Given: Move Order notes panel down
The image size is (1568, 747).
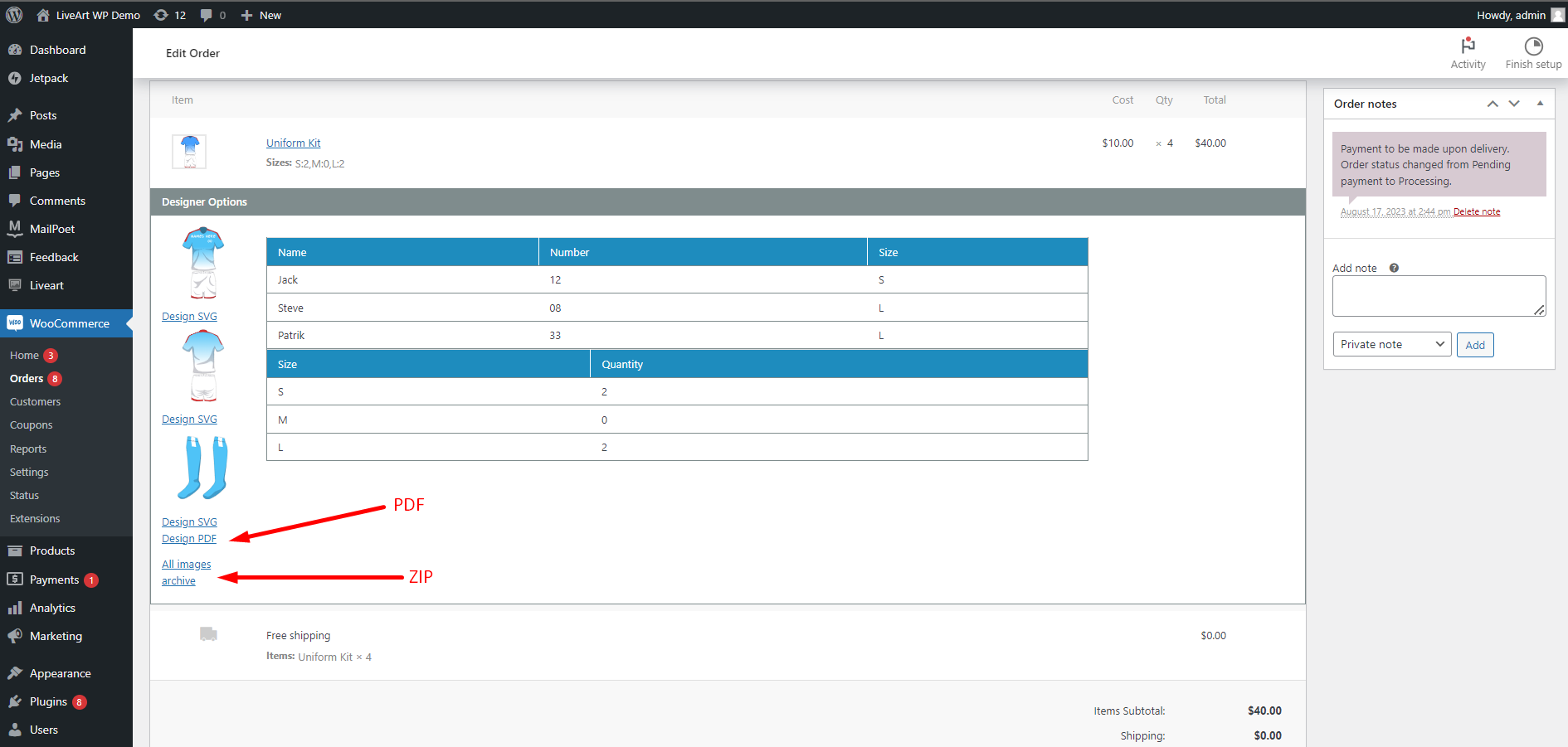Looking at the screenshot, I should tap(1514, 104).
